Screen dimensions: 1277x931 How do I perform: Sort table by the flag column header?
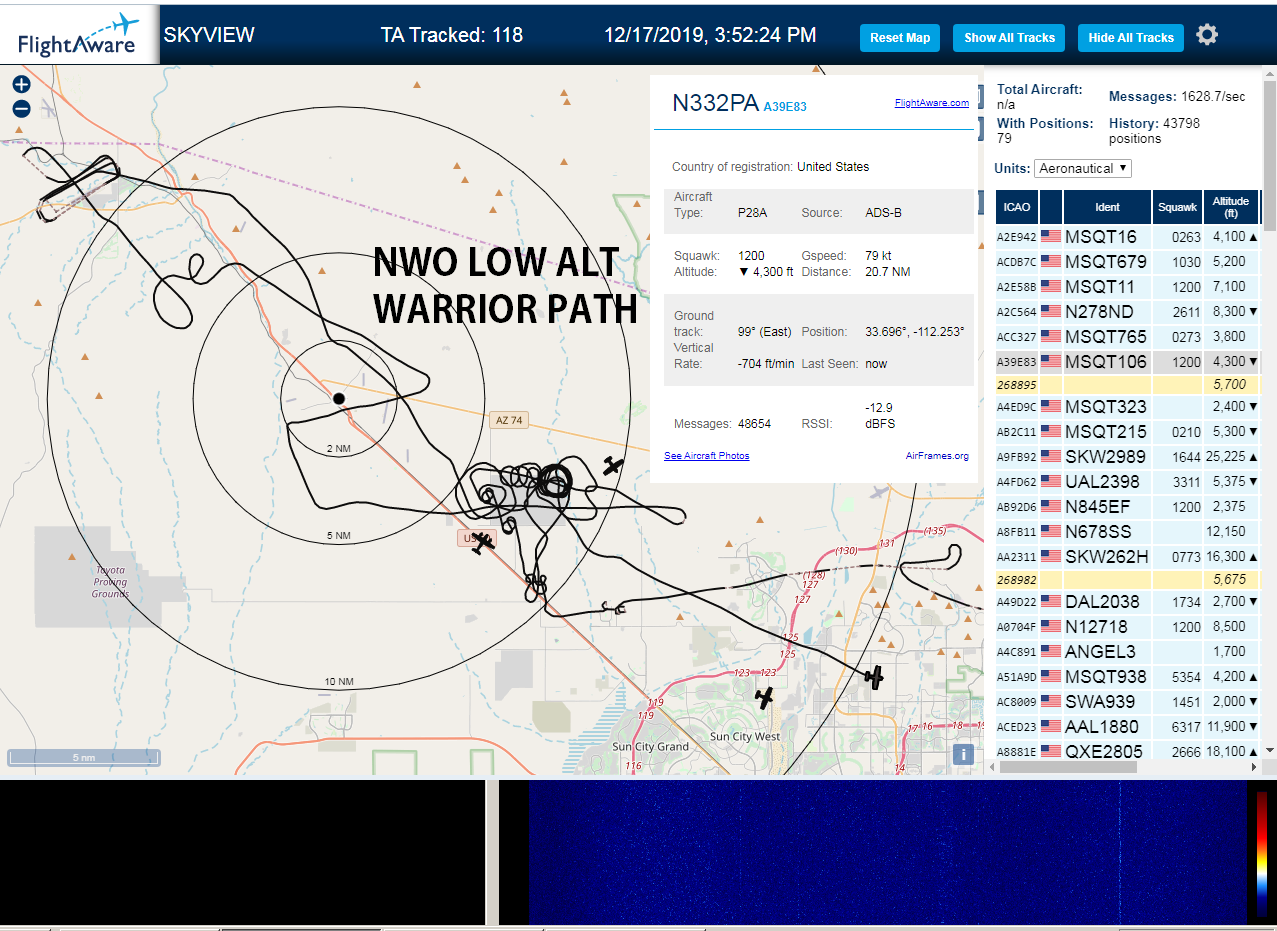1051,207
